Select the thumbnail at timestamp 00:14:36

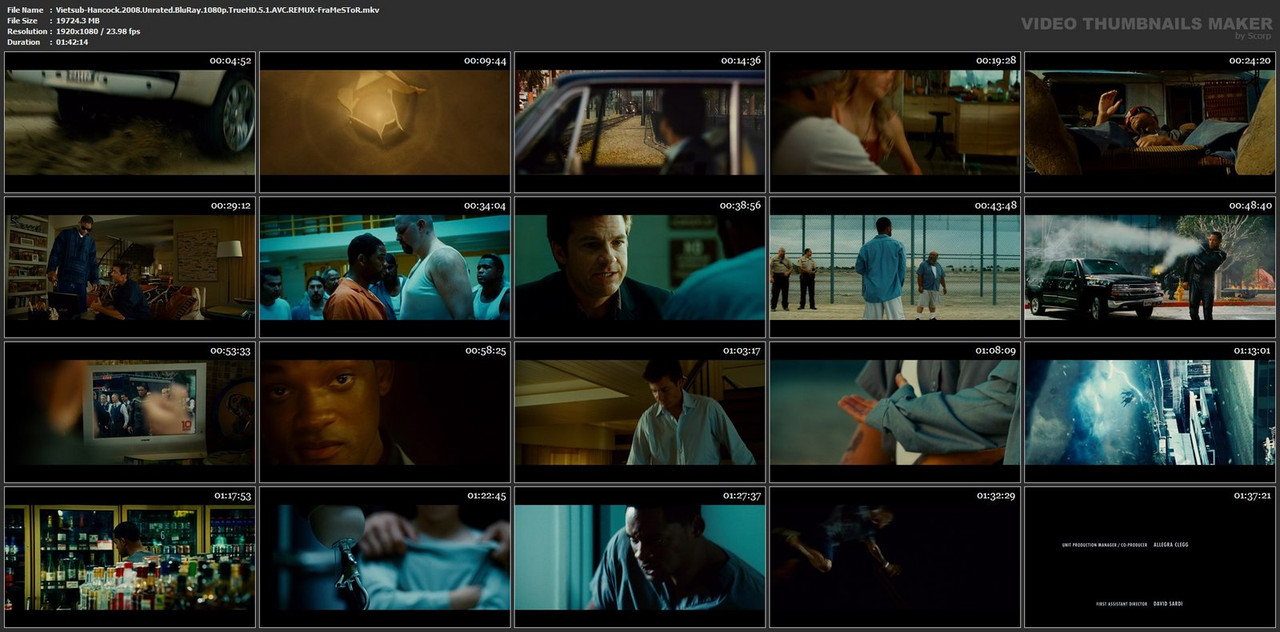(640, 121)
